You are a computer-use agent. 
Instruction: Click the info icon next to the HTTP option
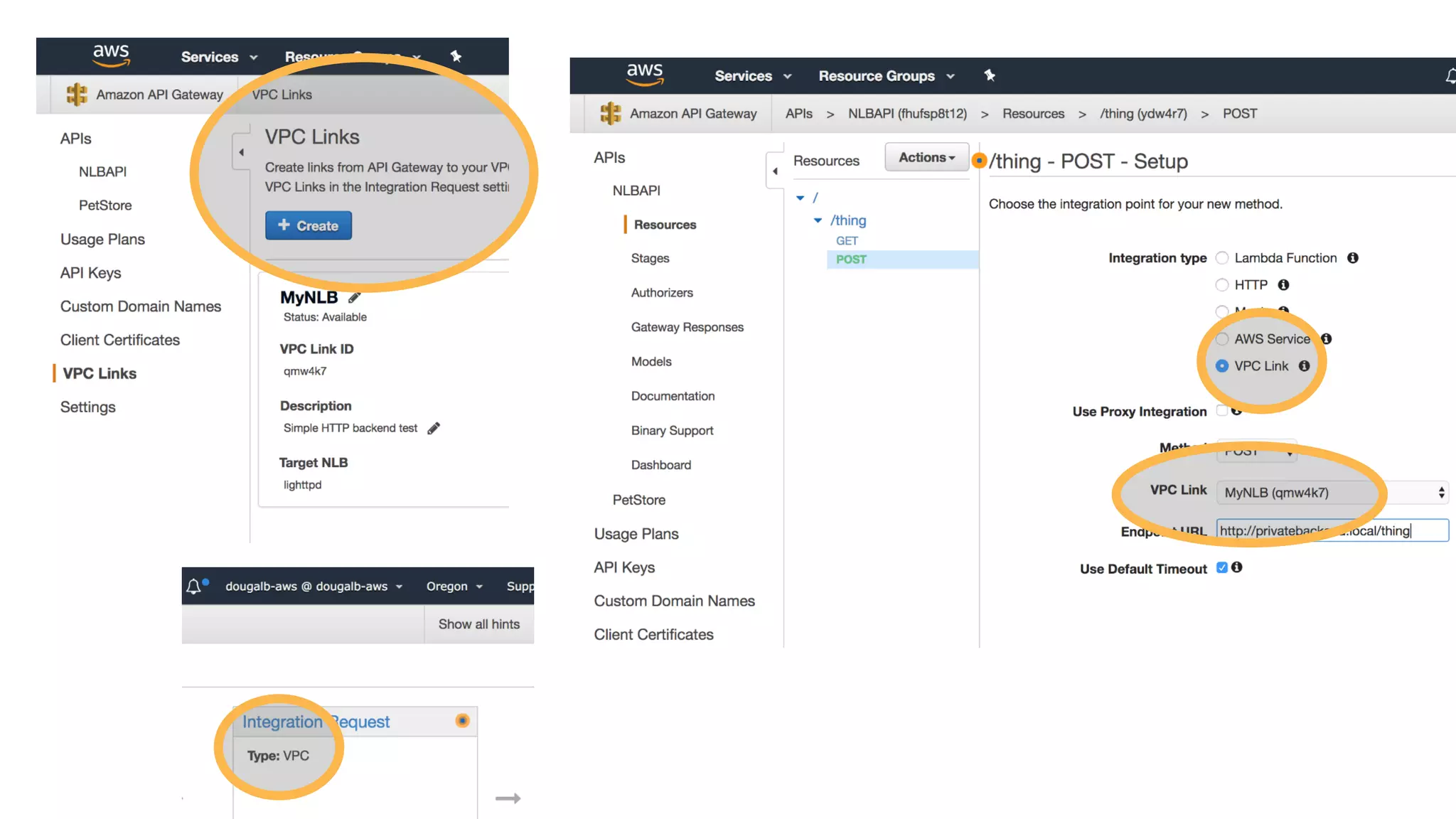(x=1283, y=285)
